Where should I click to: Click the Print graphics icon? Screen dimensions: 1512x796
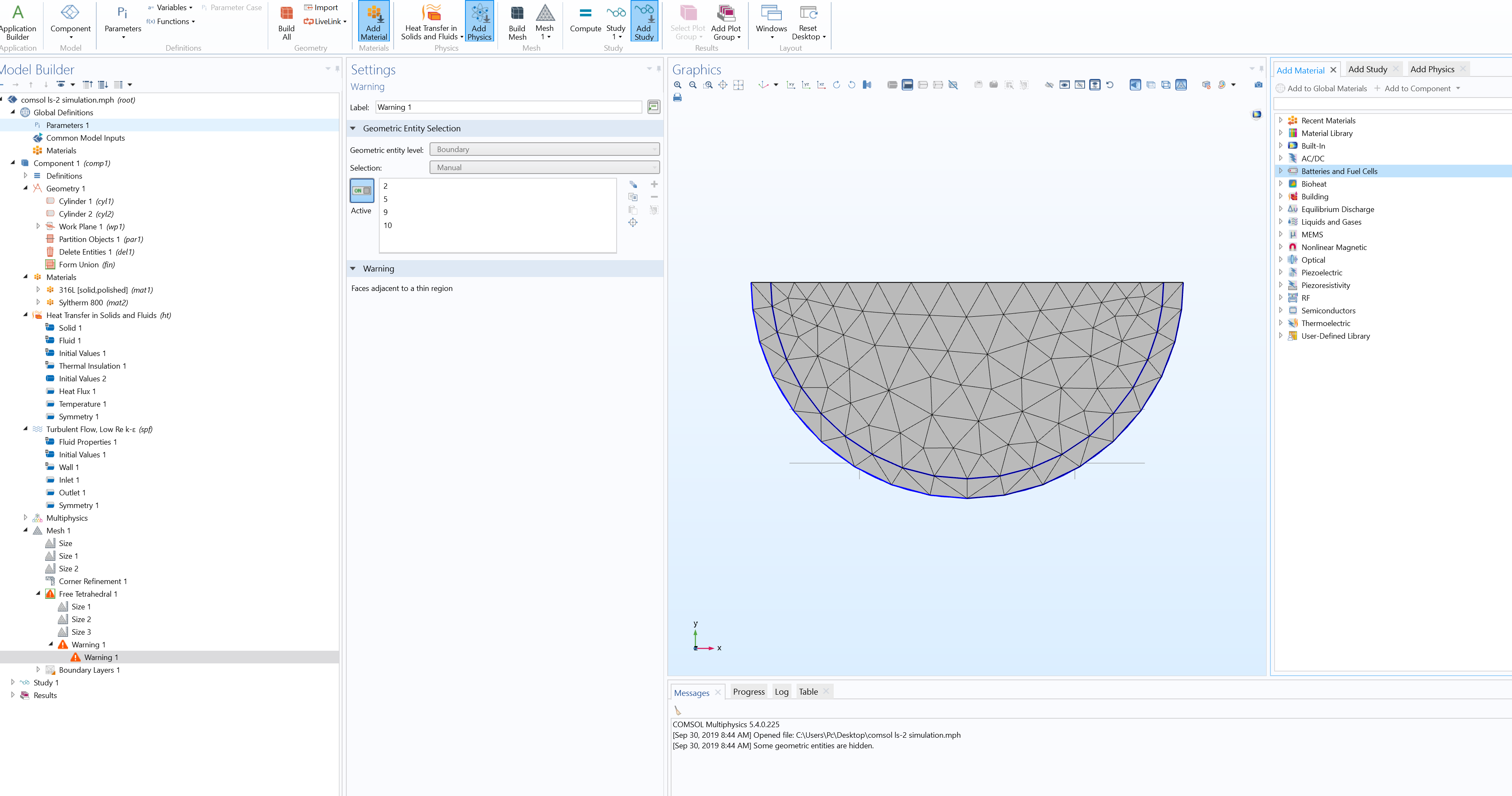point(677,98)
